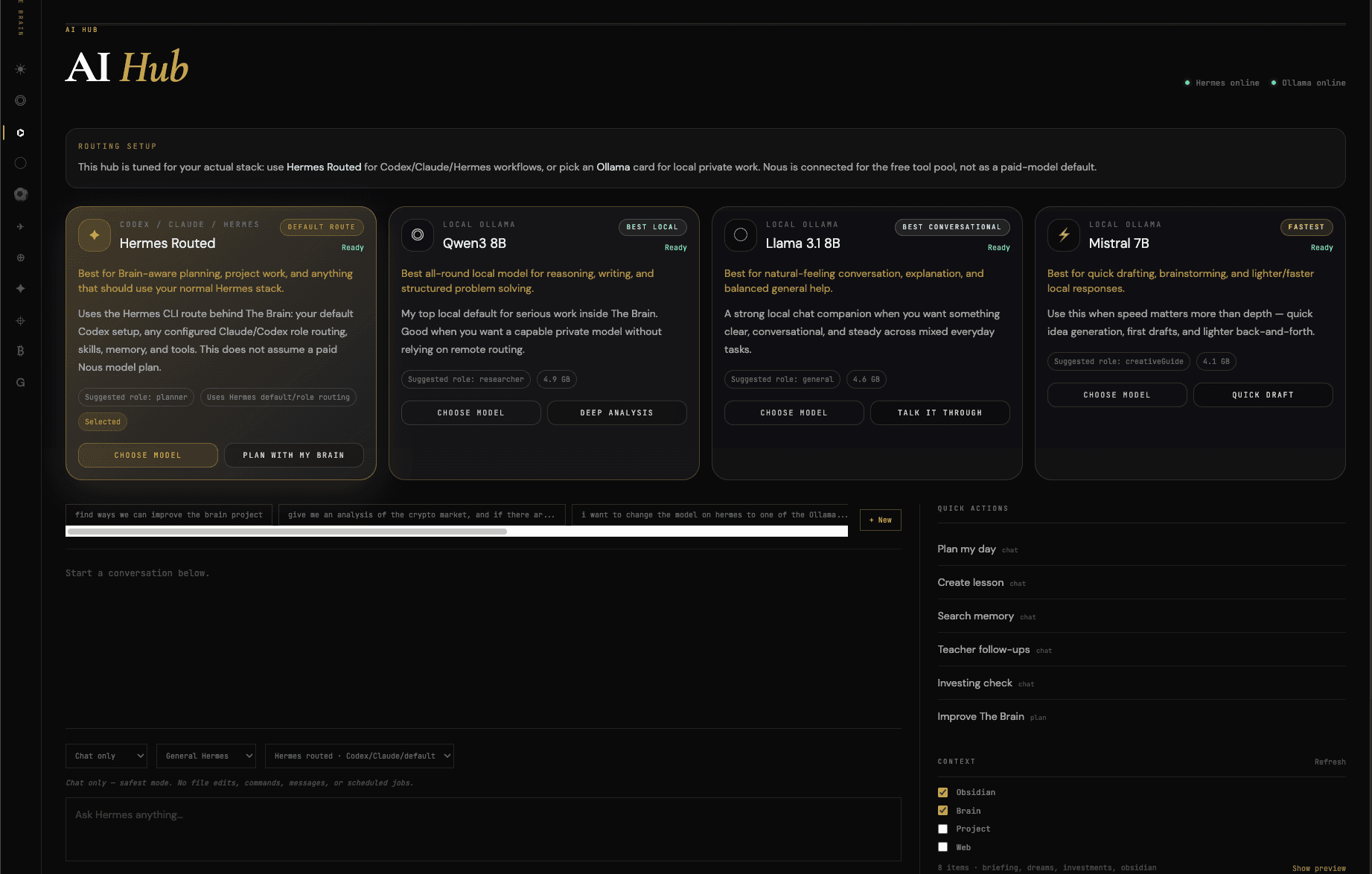
Task: Click the Show preview link
Action: pyautogui.click(x=1318, y=868)
